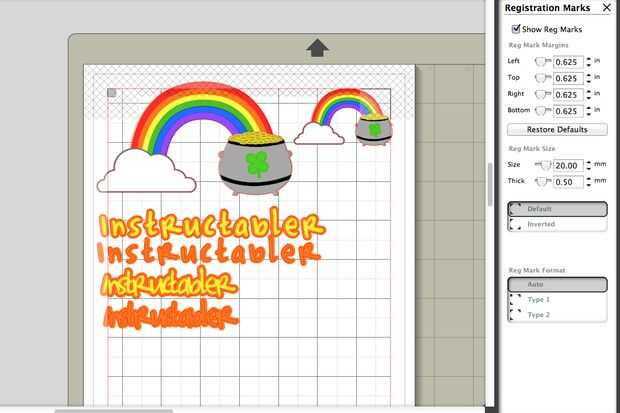620x413 pixels.
Task: Select the Default reg mark style
Action: [x=557, y=209]
